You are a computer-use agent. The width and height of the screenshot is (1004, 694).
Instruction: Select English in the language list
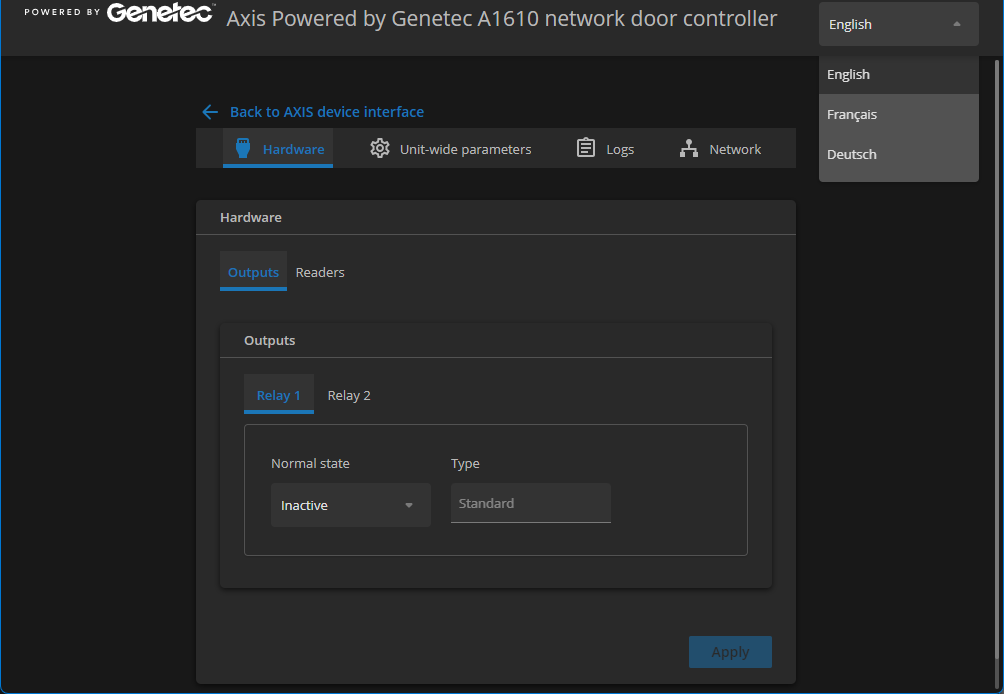click(x=898, y=74)
